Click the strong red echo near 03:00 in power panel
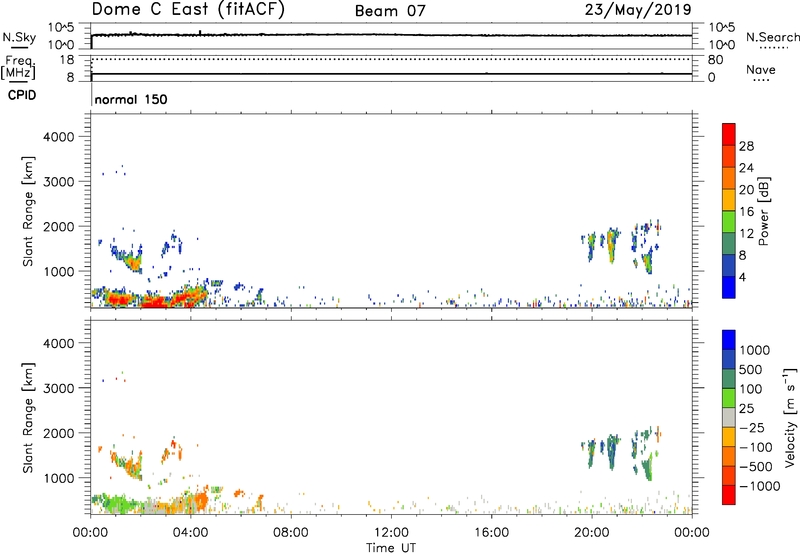The image size is (800, 554). click(156, 301)
